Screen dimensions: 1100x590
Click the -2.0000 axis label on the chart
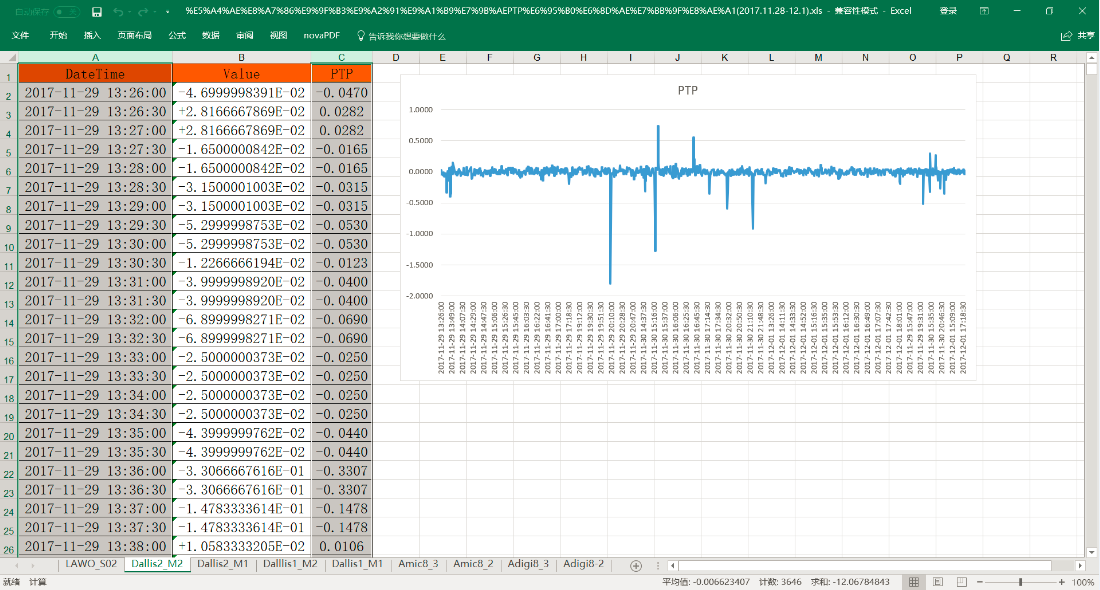click(420, 296)
